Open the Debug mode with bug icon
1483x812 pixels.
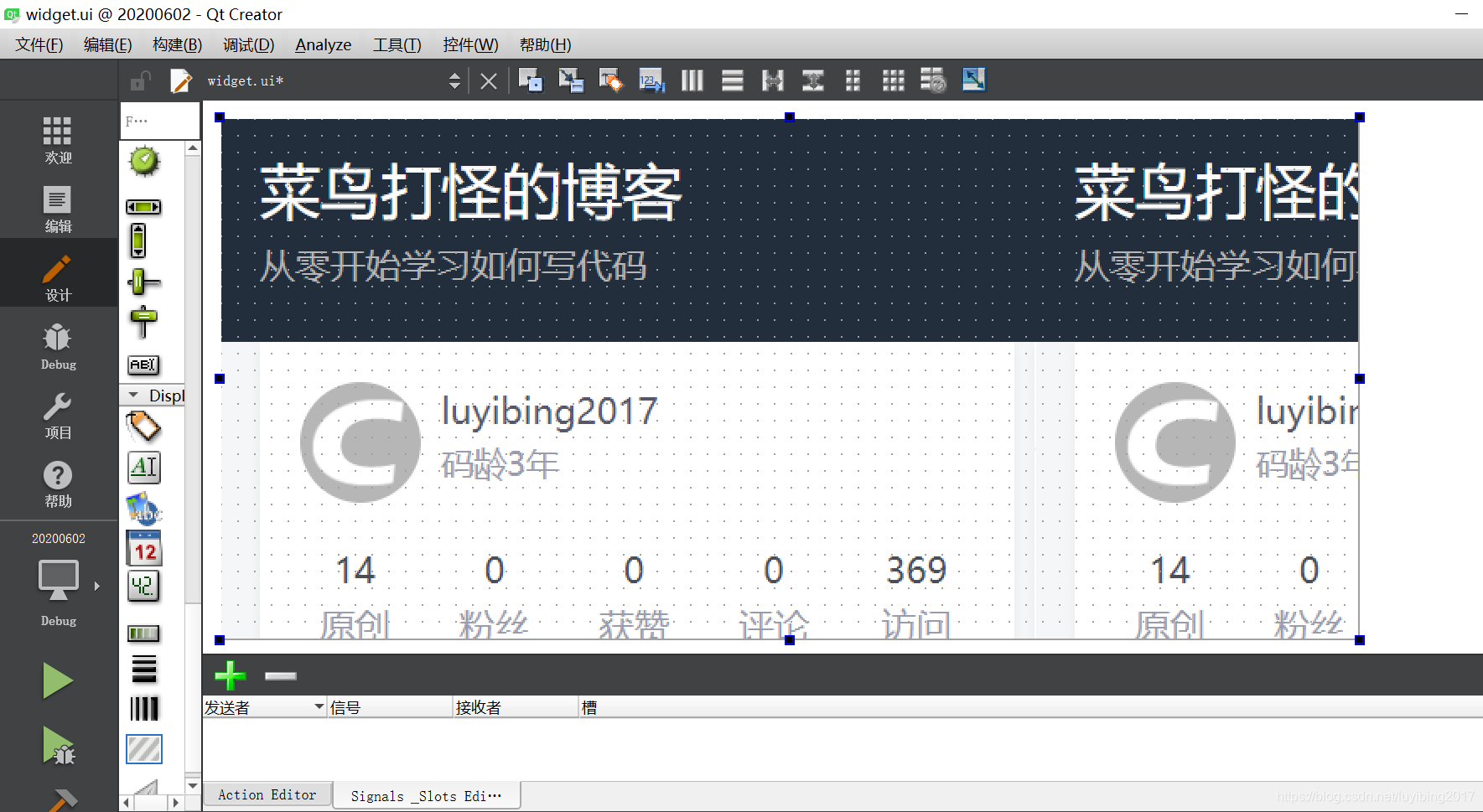point(58,346)
